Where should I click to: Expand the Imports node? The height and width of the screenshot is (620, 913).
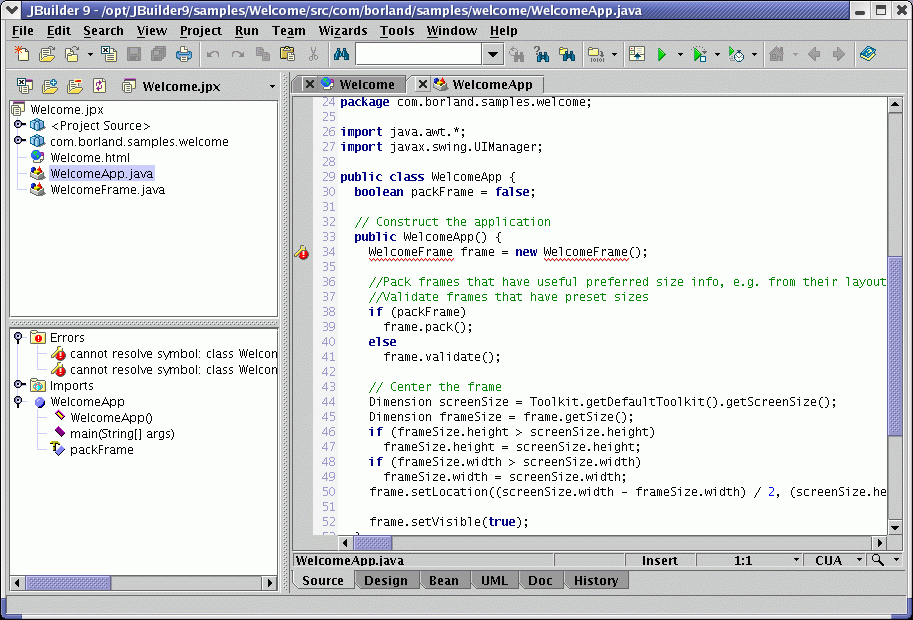click(x=19, y=386)
